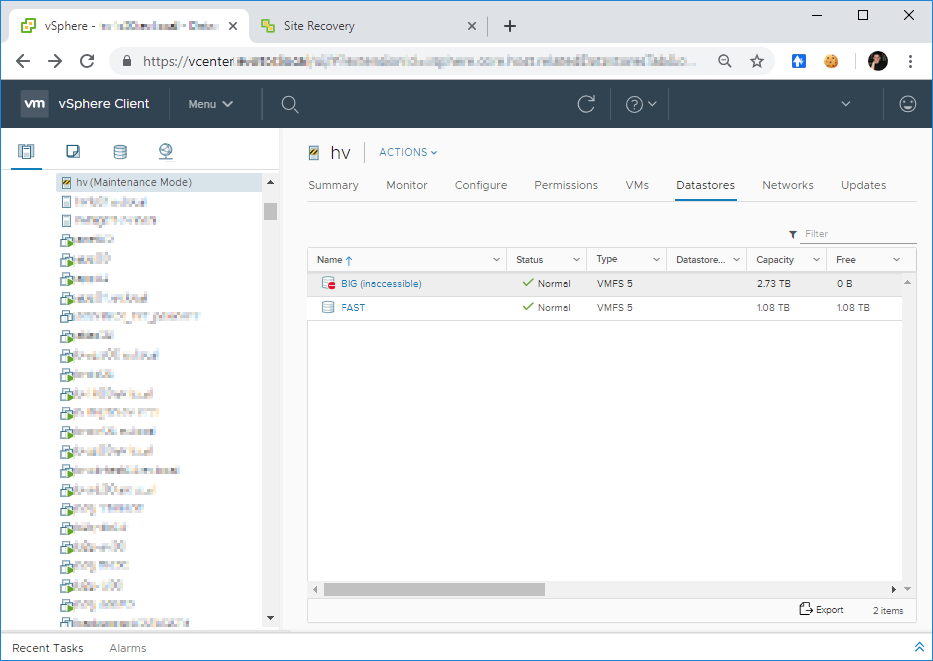The width and height of the screenshot is (933, 661).
Task: Switch to the Summary tab
Action: (333, 185)
